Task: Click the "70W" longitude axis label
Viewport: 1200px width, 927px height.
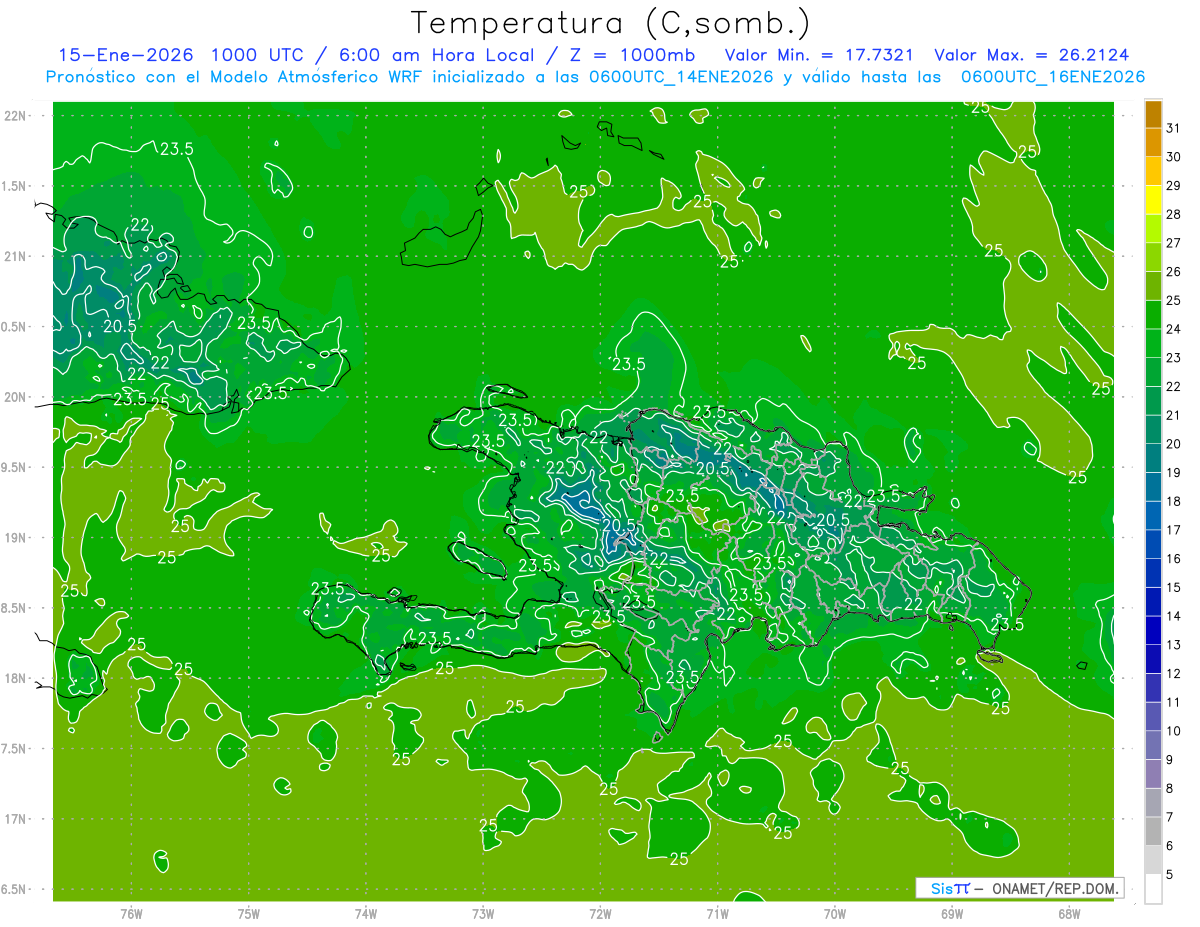Action: (x=835, y=913)
